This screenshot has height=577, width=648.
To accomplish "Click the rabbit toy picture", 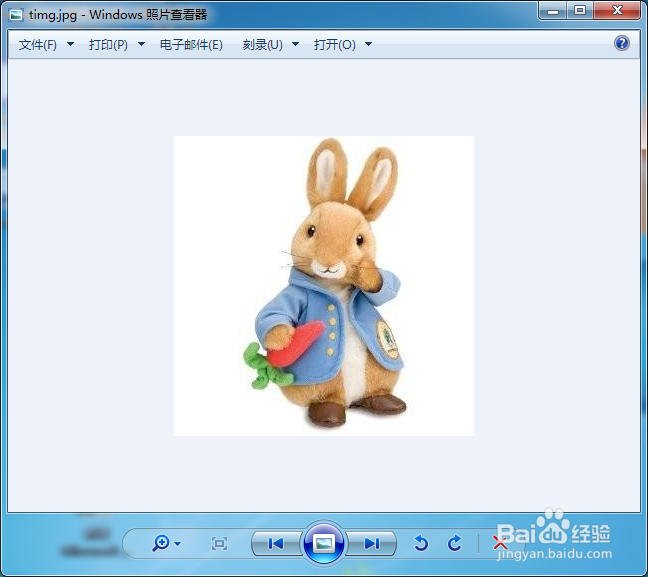I will tap(324, 286).
